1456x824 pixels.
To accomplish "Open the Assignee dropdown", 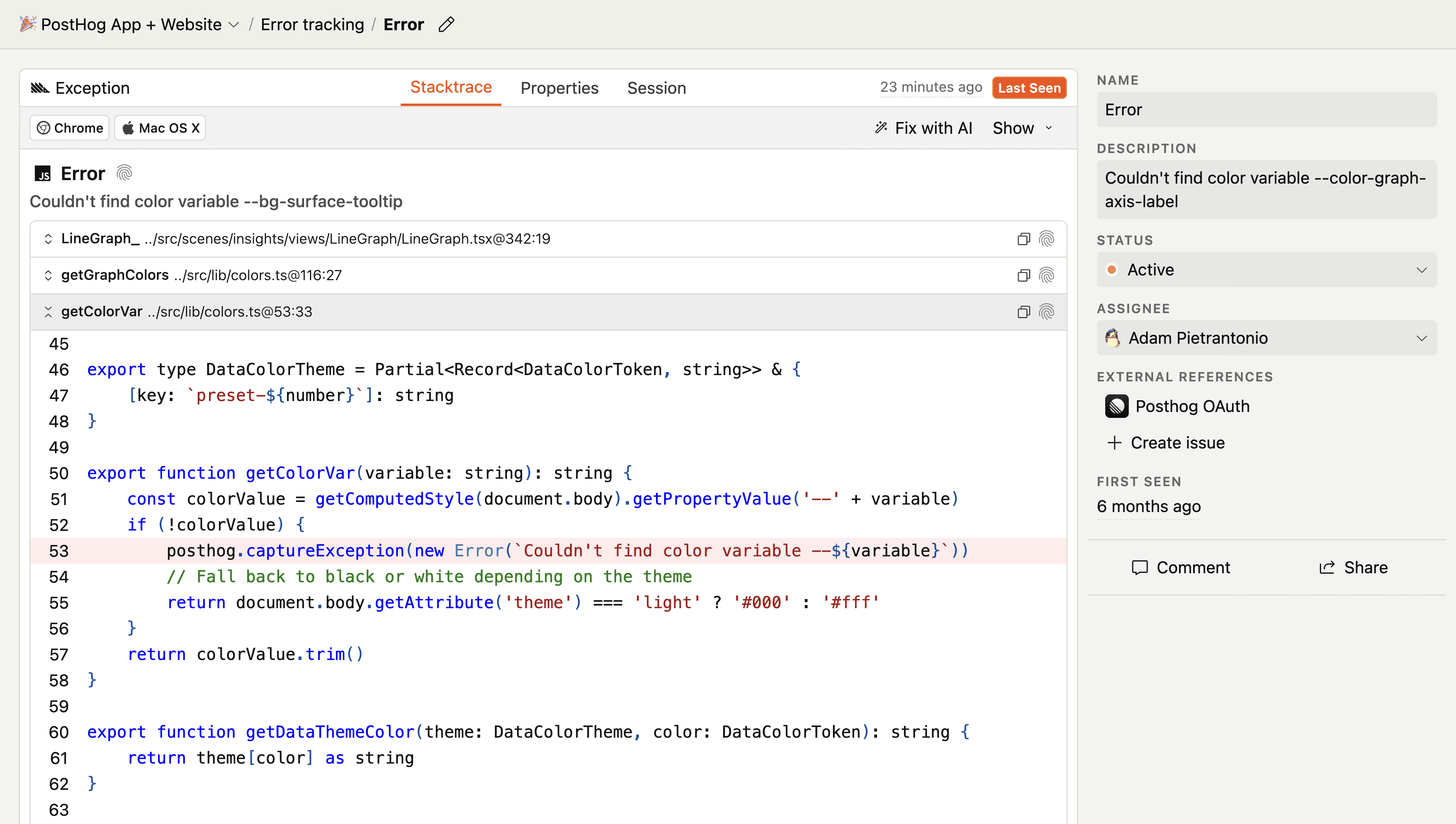I will 1266,338.
